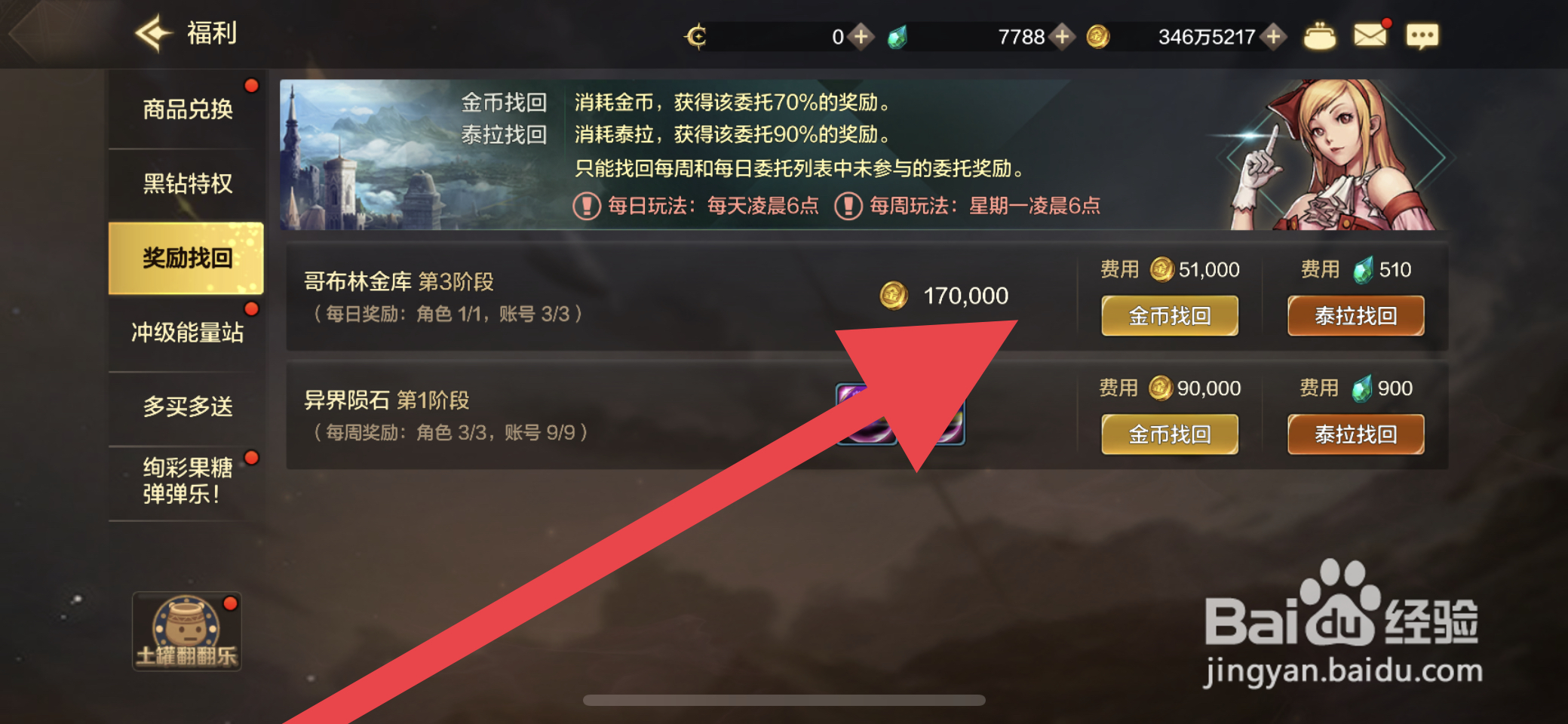Tap the back arrow beside 福利

click(153, 33)
